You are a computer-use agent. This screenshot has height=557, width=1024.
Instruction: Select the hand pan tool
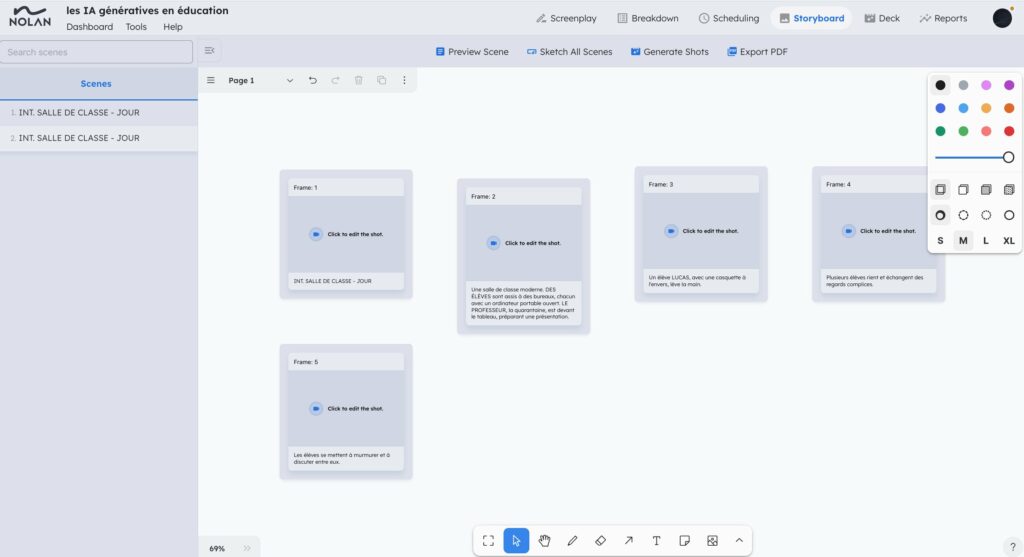pyautogui.click(x=544, y=540)
